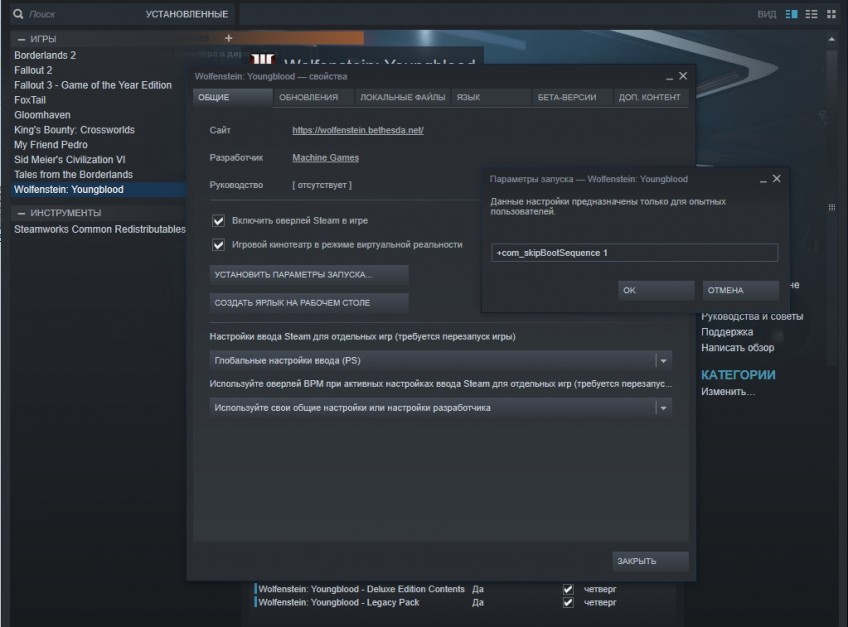Switch to the БЕТА-ВЕРСИИ tab

point(572,97)
